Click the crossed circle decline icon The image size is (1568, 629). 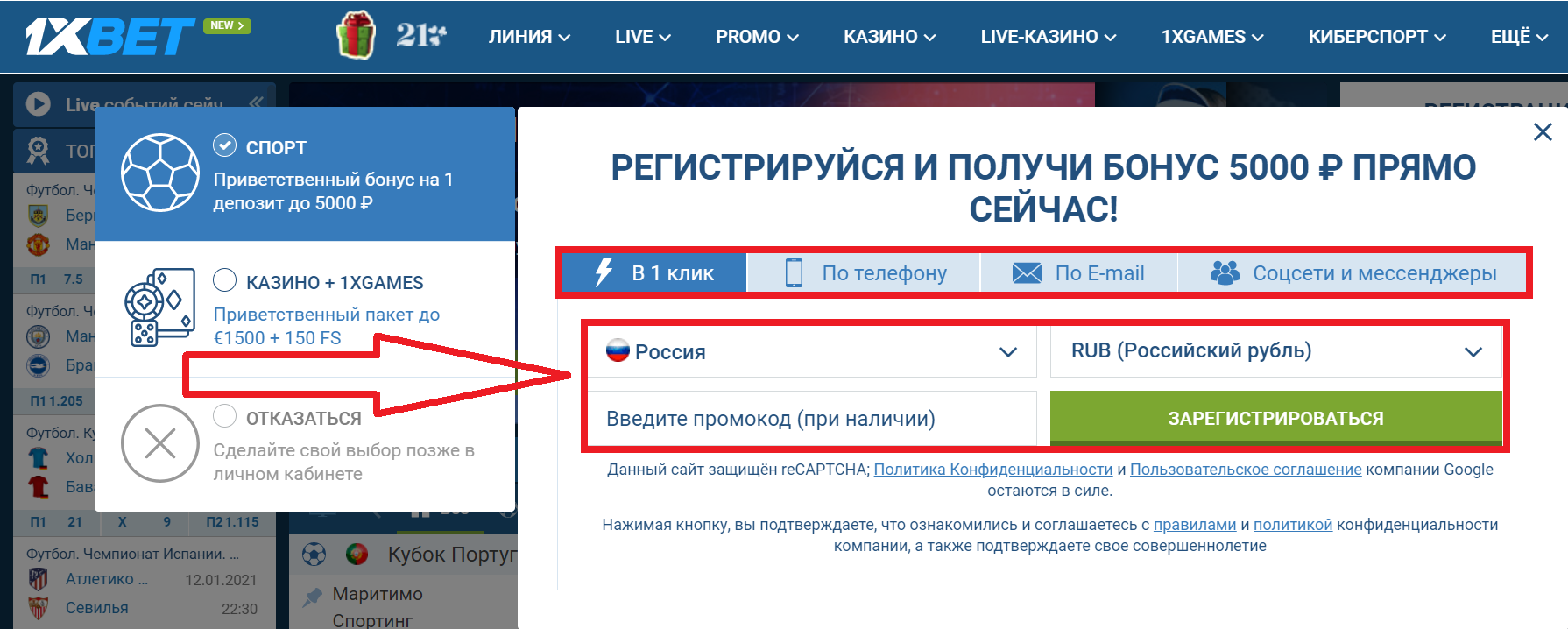tap(160, 443)
